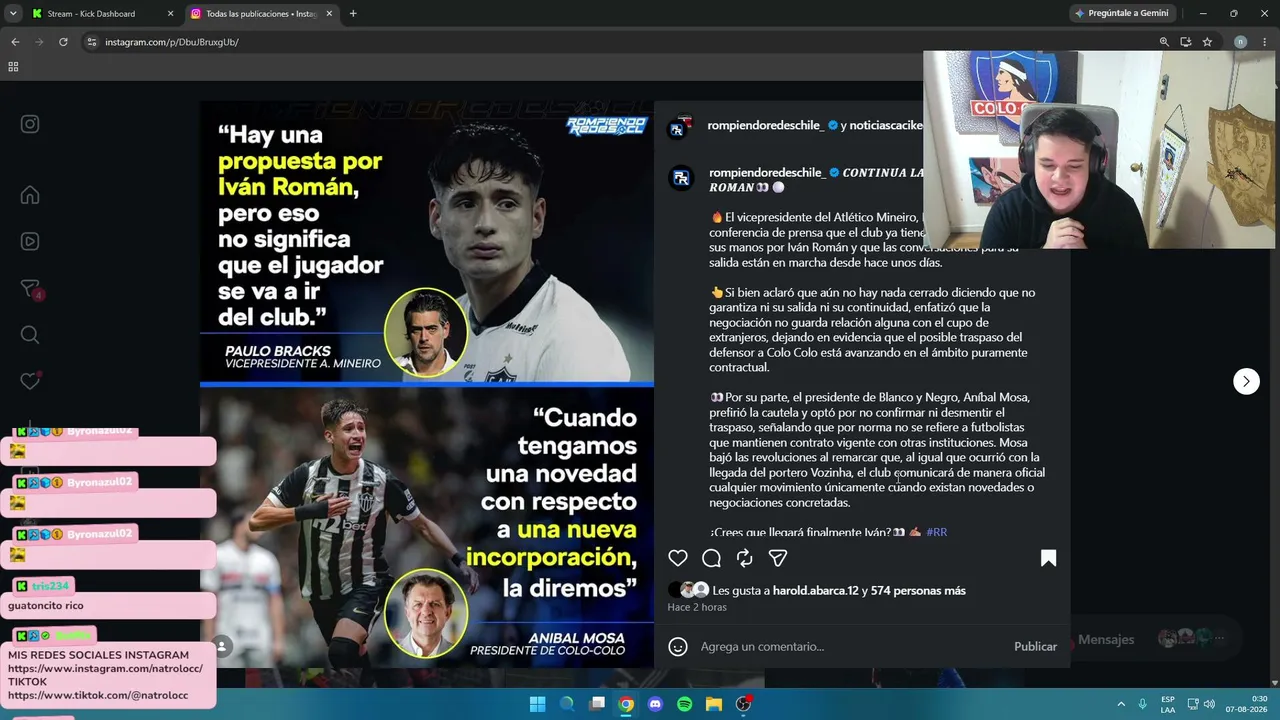
Task: Click the microphone icon in system tray
Action: 1143,704
